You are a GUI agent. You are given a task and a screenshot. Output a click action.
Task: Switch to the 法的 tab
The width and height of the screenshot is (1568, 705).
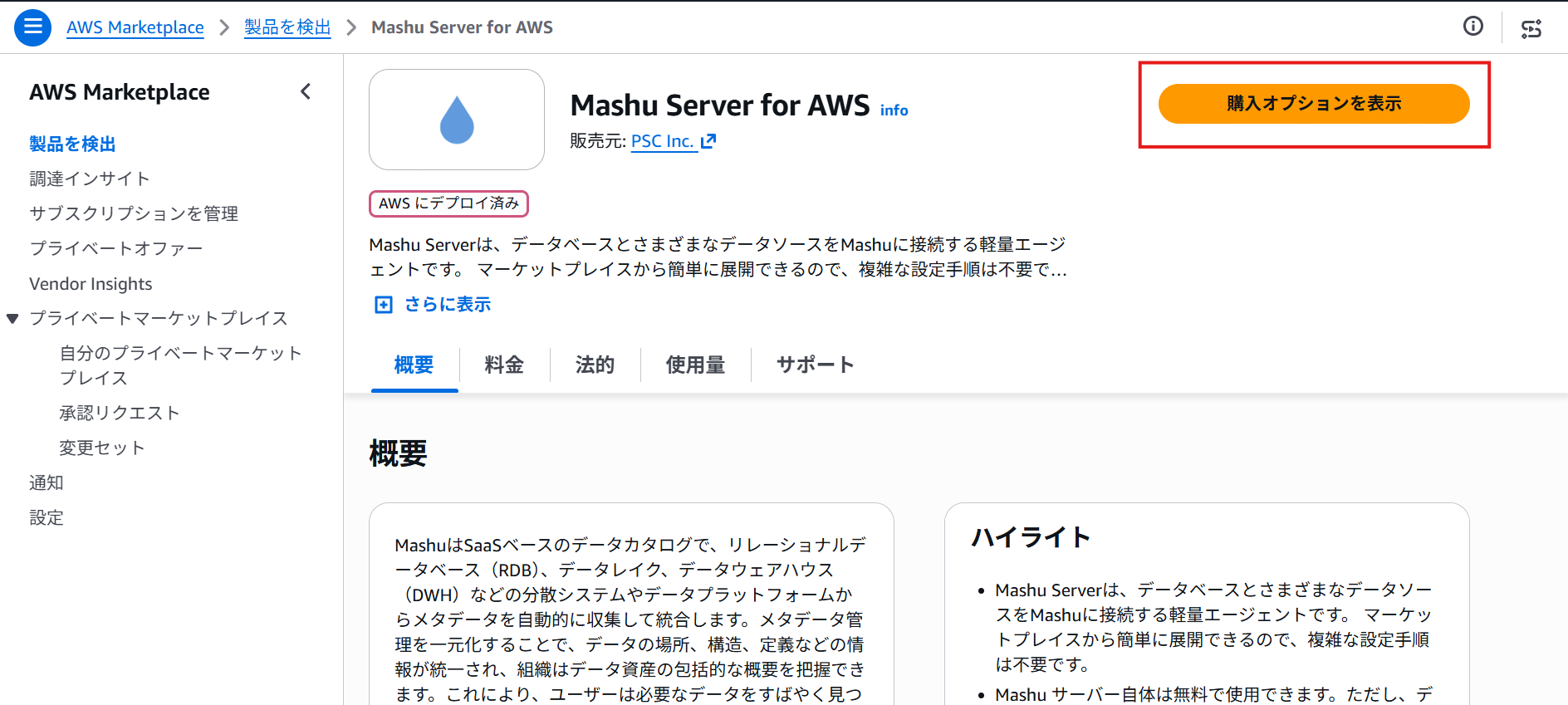(x=595, y=365)
